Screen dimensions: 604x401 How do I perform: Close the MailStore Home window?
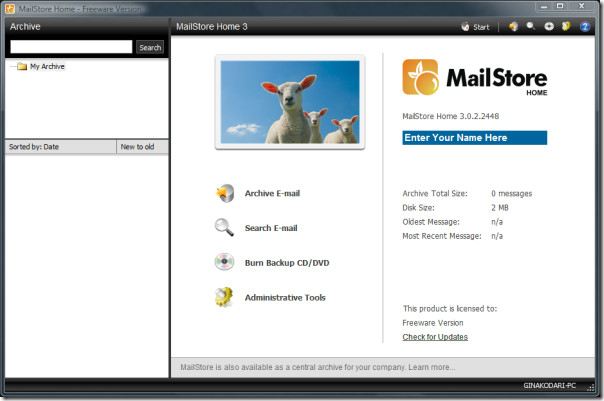tap(582, 6)
